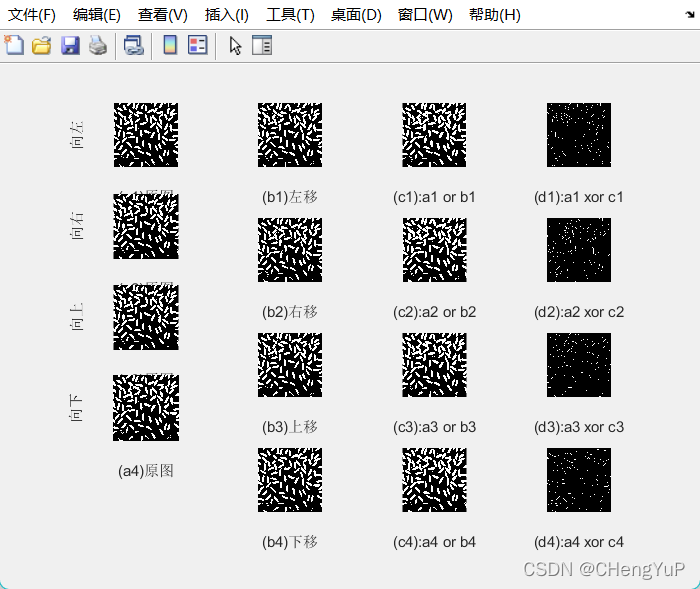This screenshot has width=700, height=589.
Task: Select the image above (d2):a2 xor c2
Action: pos(579,250)
